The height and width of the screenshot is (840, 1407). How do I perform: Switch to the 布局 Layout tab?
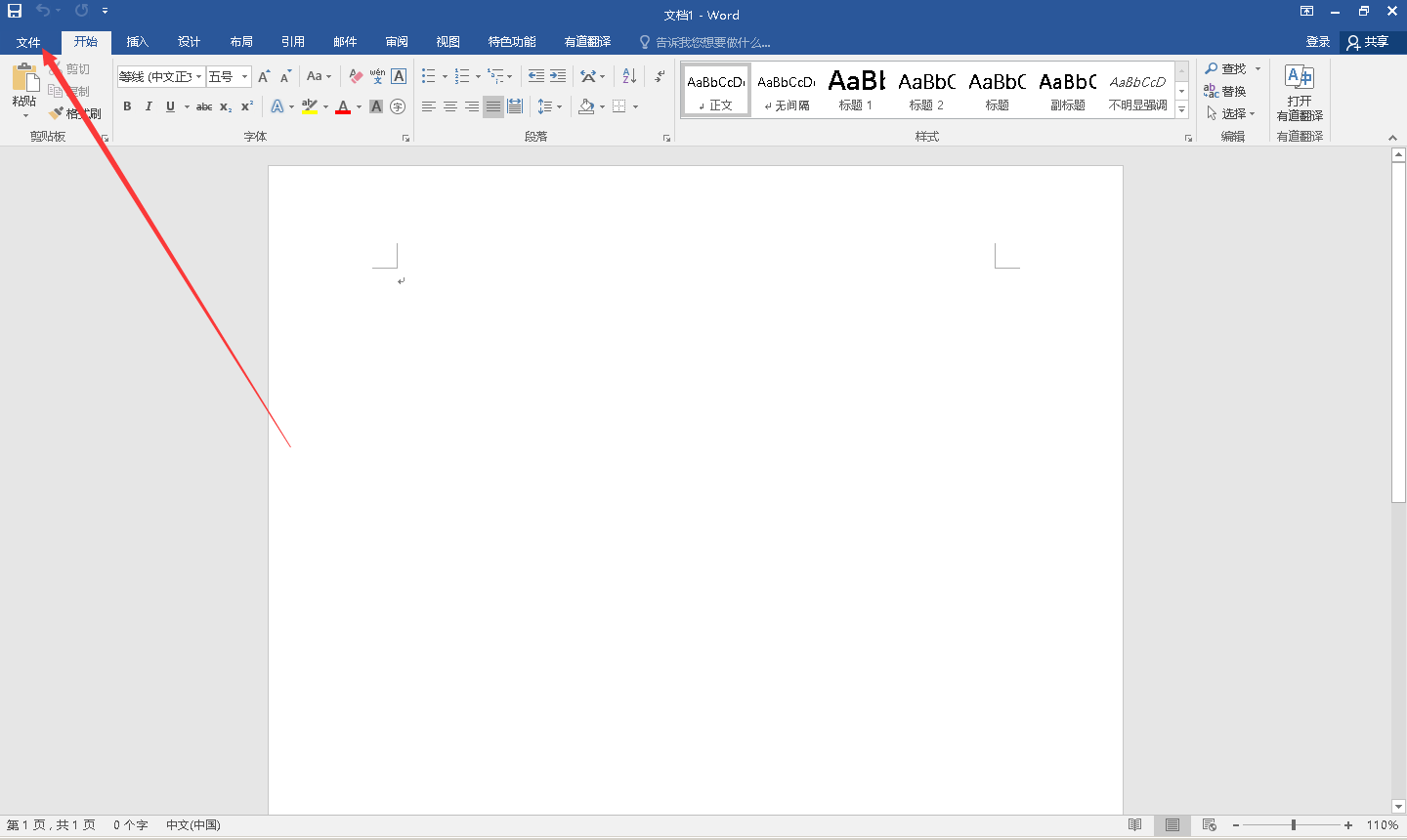(x=241, y=42)
